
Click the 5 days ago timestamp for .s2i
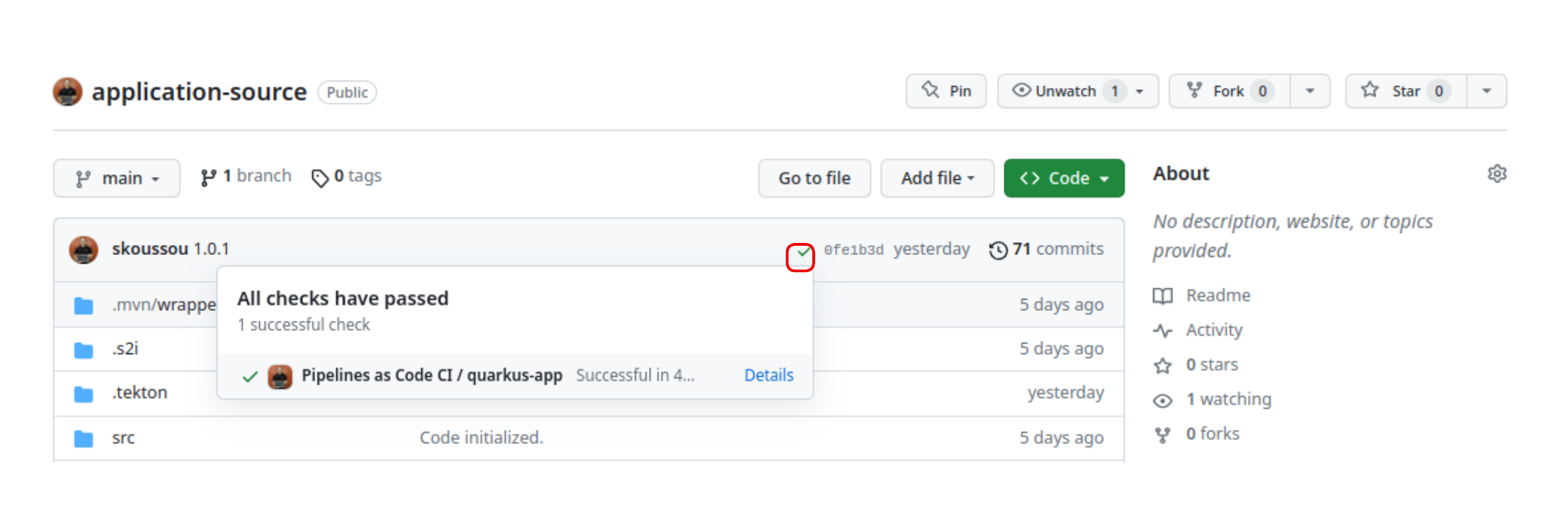coord(1062,348)
